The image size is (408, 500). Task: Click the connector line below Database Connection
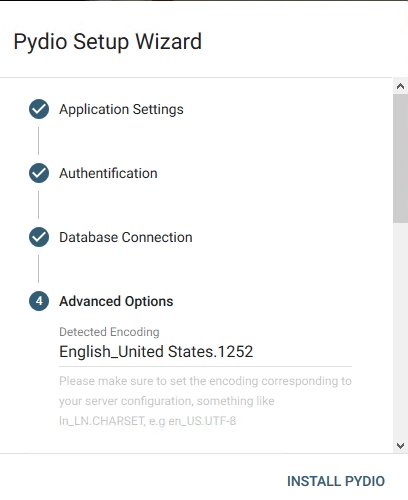(x=38, y=269)
